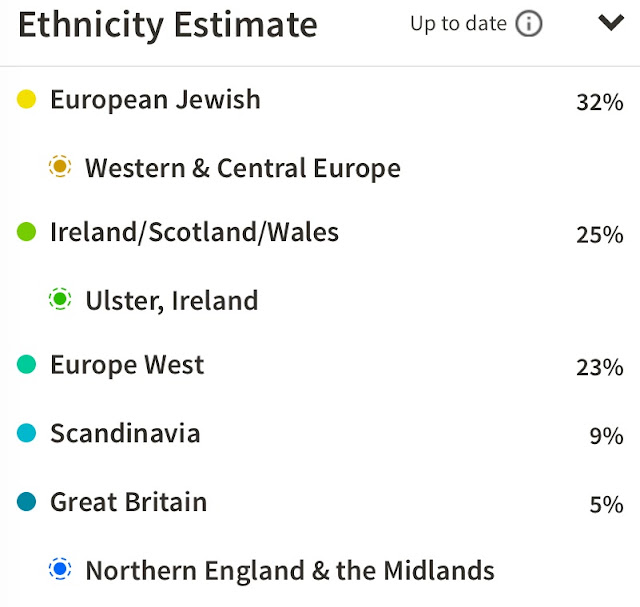The height and width of the screenshot is (607, 640).
Task: Select the teal Europe West dot
Action: 27,364
